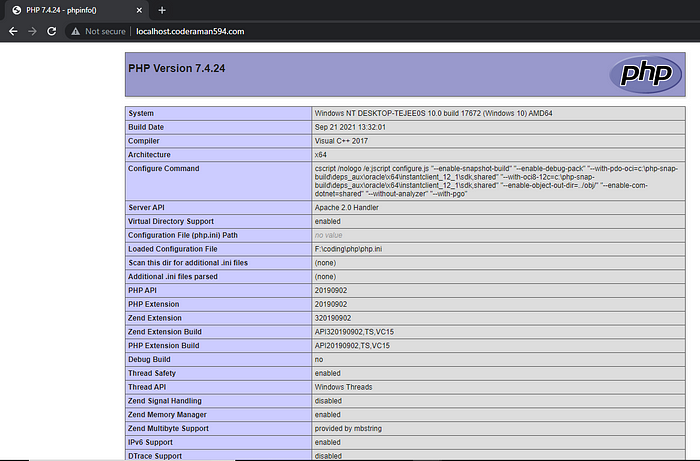Click Configuration File (php.ini) Path label

pyautogui.click(x=183, y=235)
